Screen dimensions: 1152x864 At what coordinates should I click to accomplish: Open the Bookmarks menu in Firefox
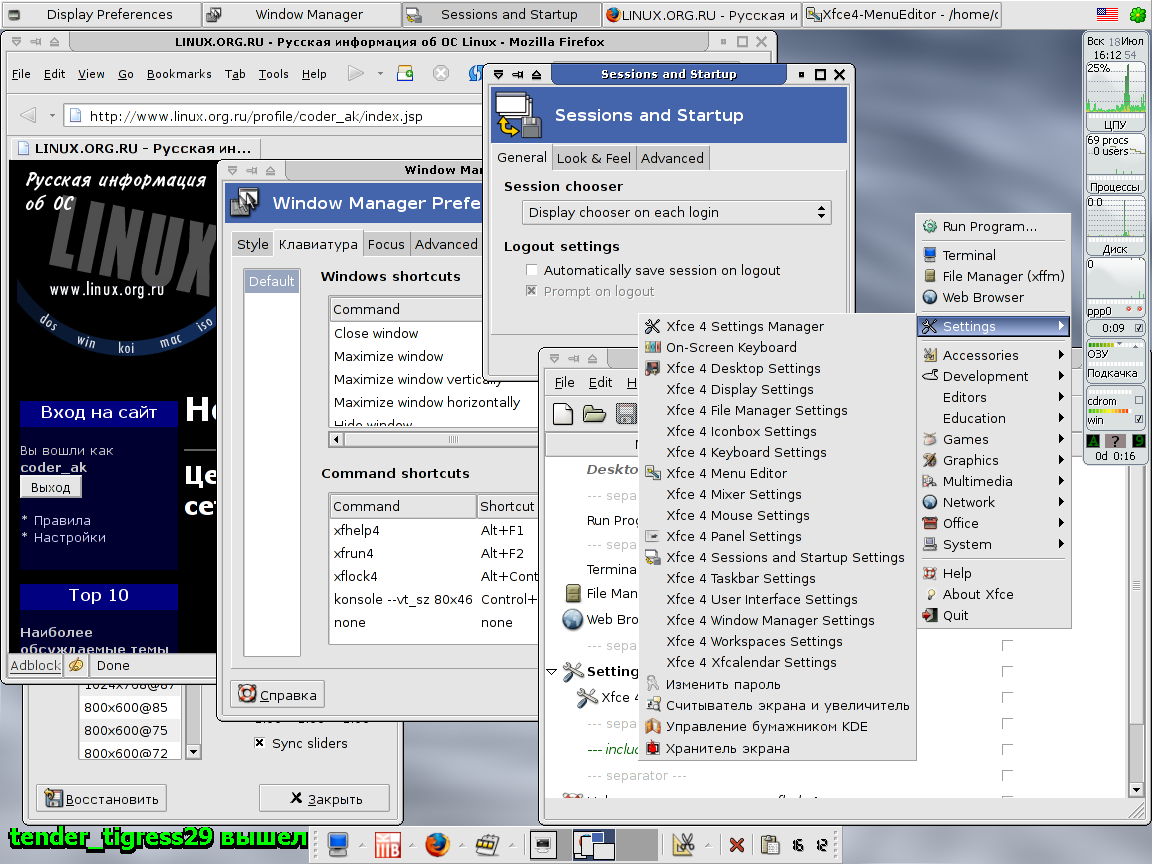(179, 74)
